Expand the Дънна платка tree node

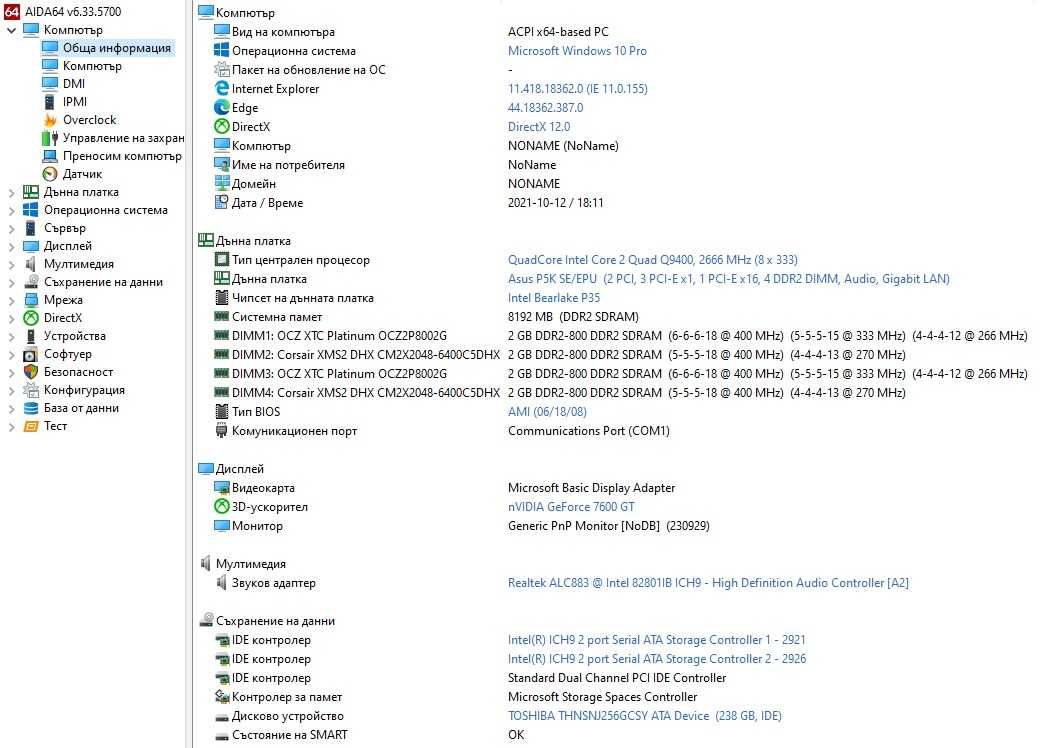tap(11, 192)
